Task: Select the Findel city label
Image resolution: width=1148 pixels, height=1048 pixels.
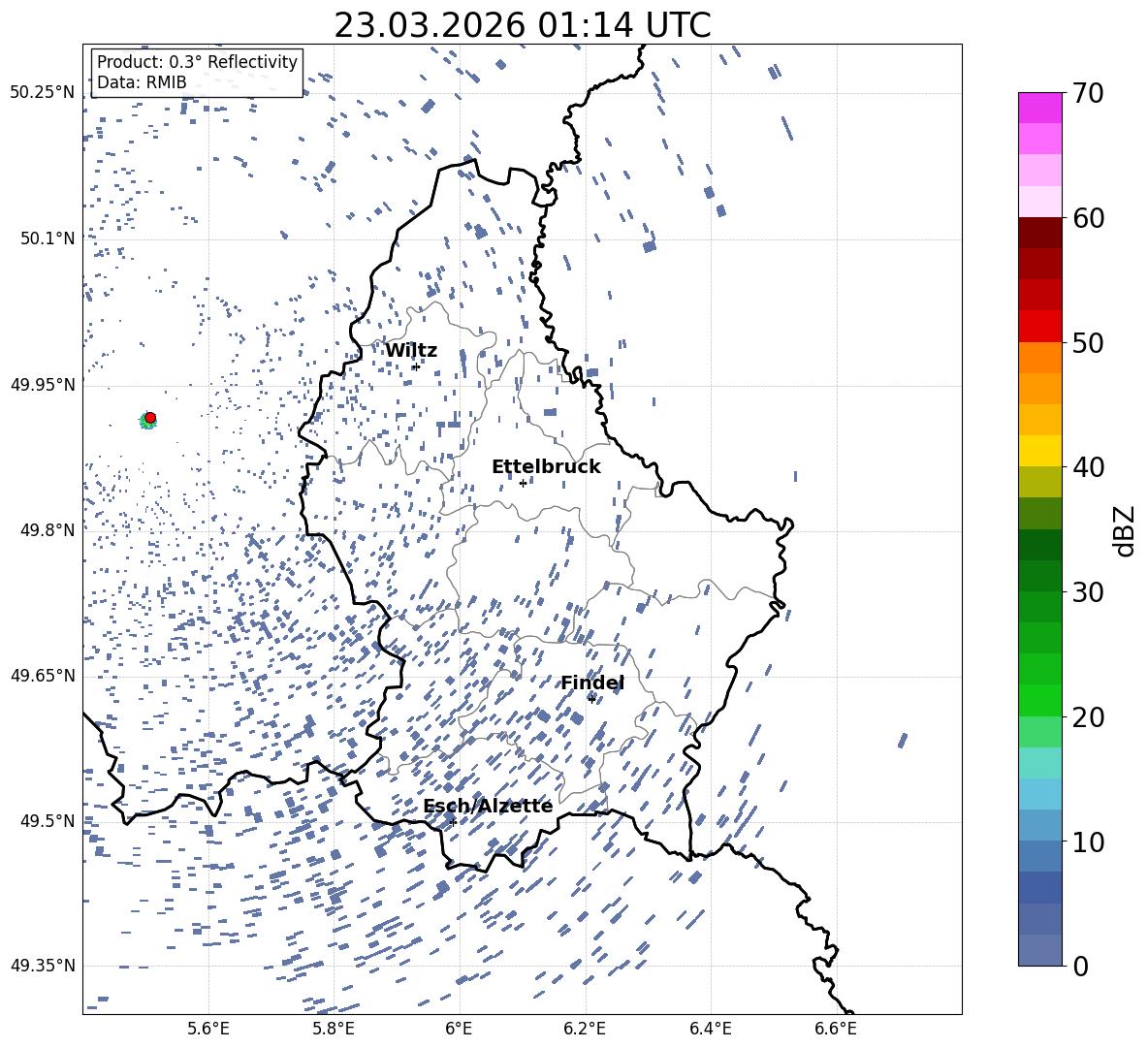Action: pyautogui.click(x=592, y=683)
